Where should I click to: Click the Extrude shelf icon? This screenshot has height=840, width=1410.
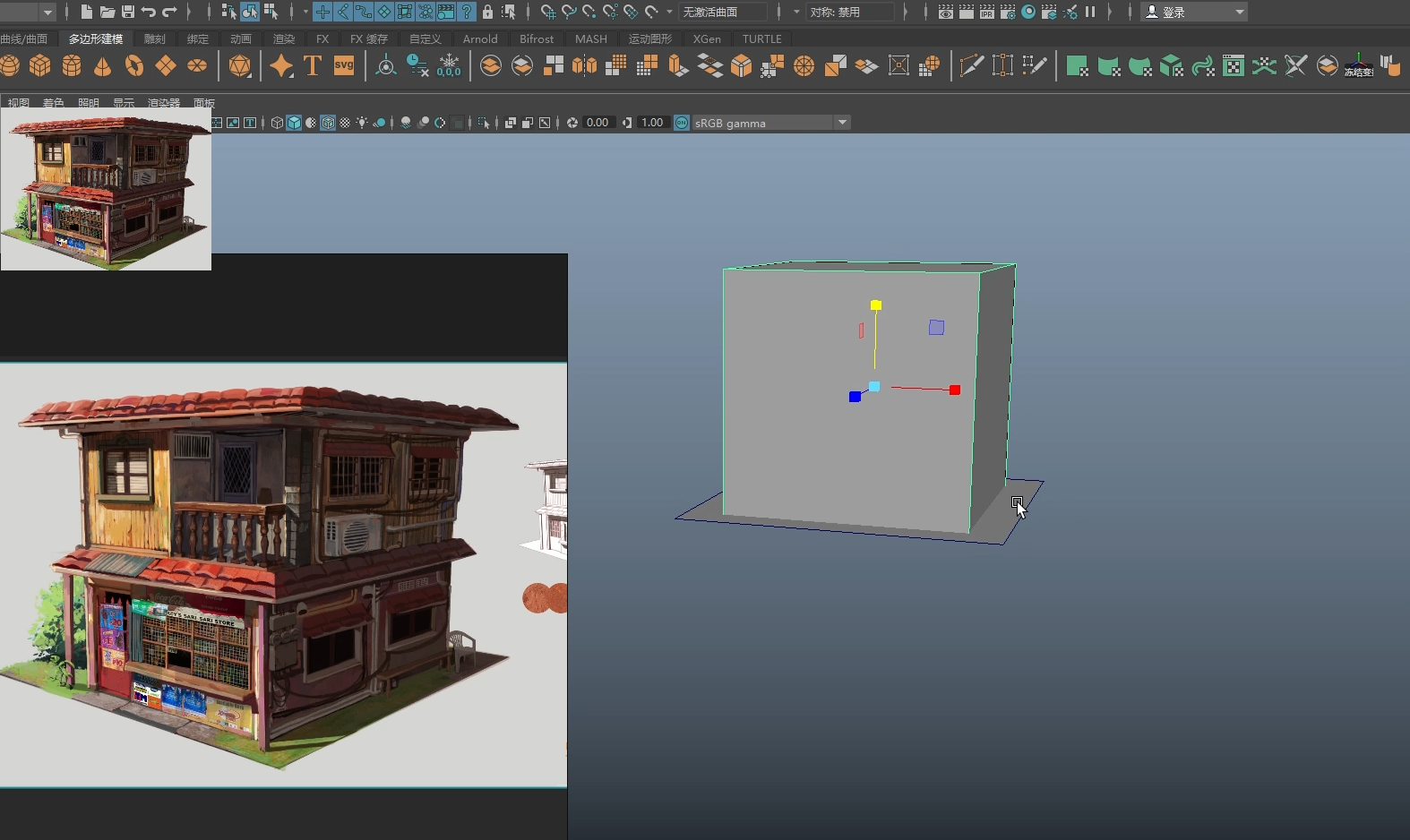(678, 65)
